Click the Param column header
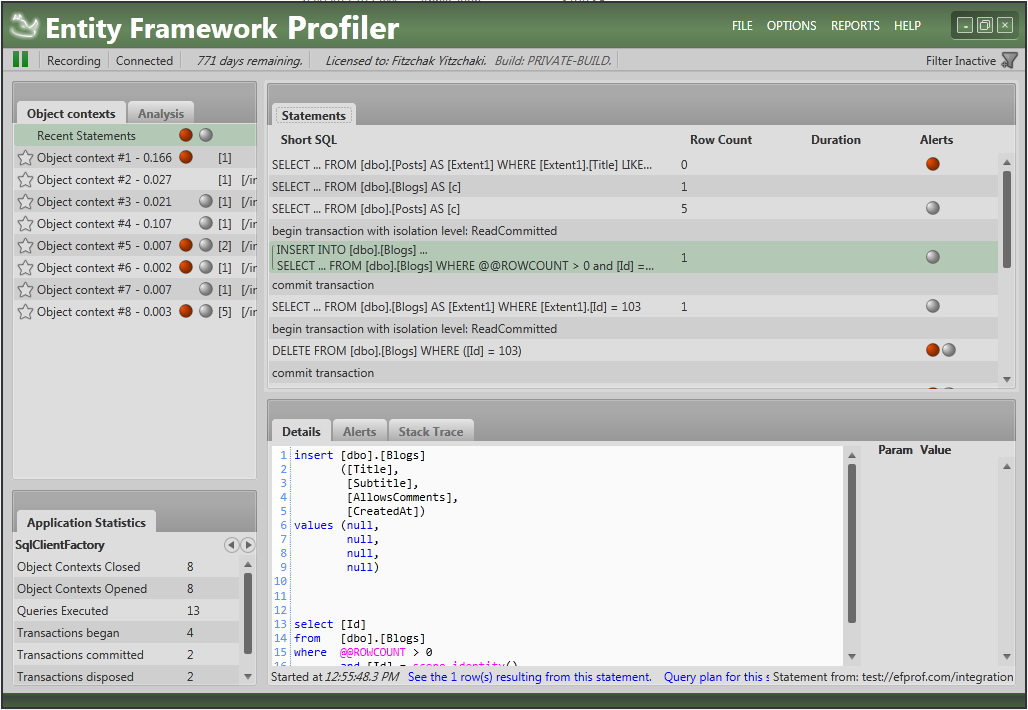 pyautogui.click(x=895, y=450)
